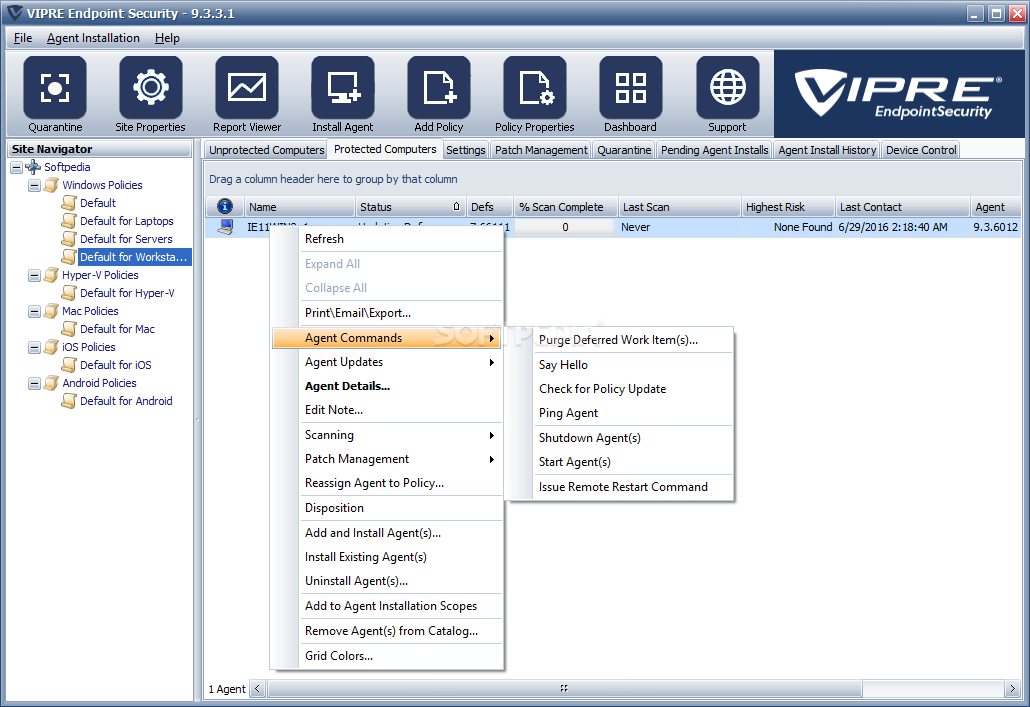The image size is (1030, 707).
Task: Select Default for Worksta... policy node
Action: 133,257
